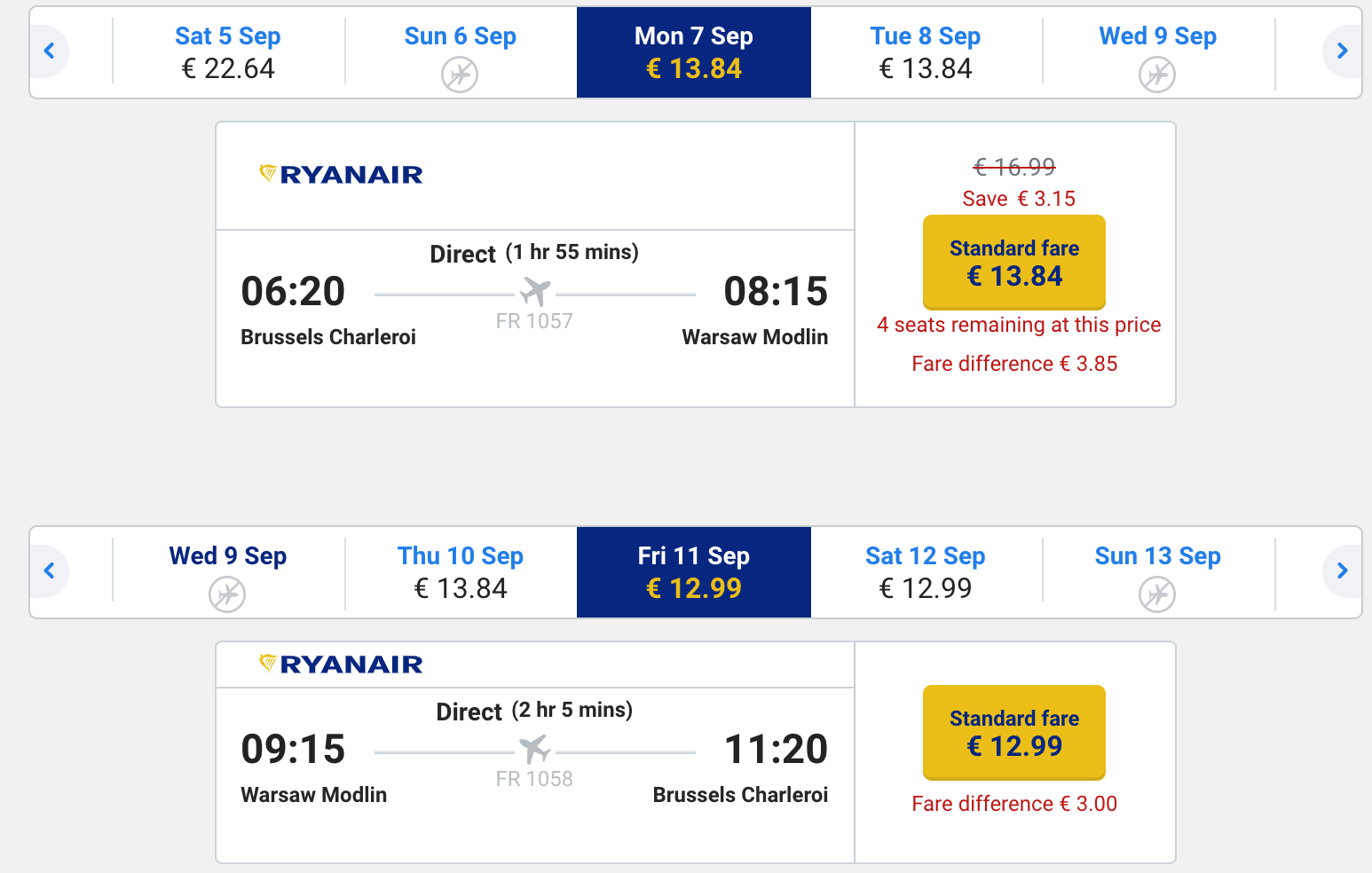Image resolution: width=1372 pixels, height=873 pixels.
Task: Choose the Fri 11 Sep selected tab
Action: click(694, 572)
